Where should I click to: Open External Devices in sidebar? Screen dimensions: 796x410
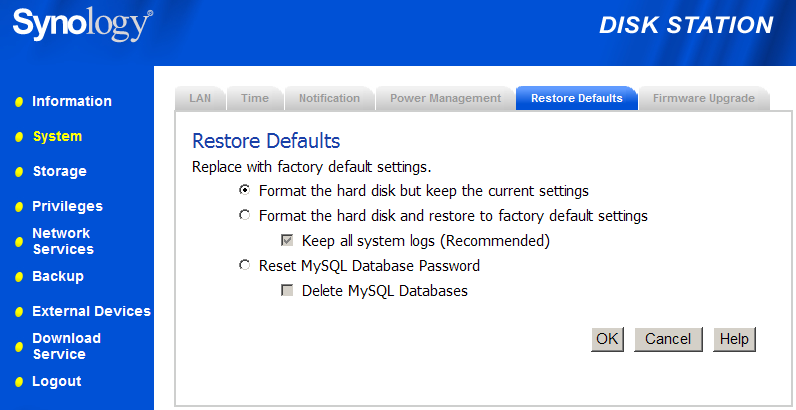tap(91, 311)
